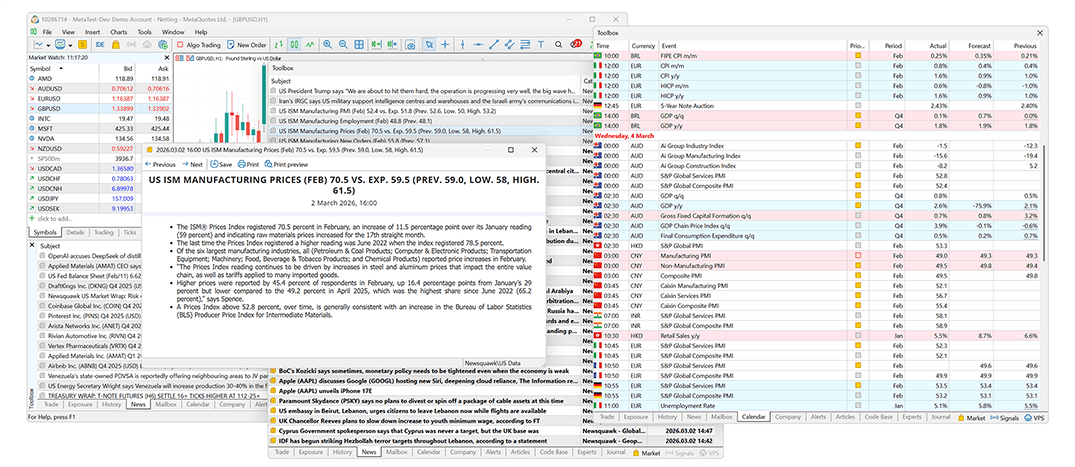Open Company tab in calendar window toolbox
This screenshot has width=1075, height=467.
(x=788, y=417)
